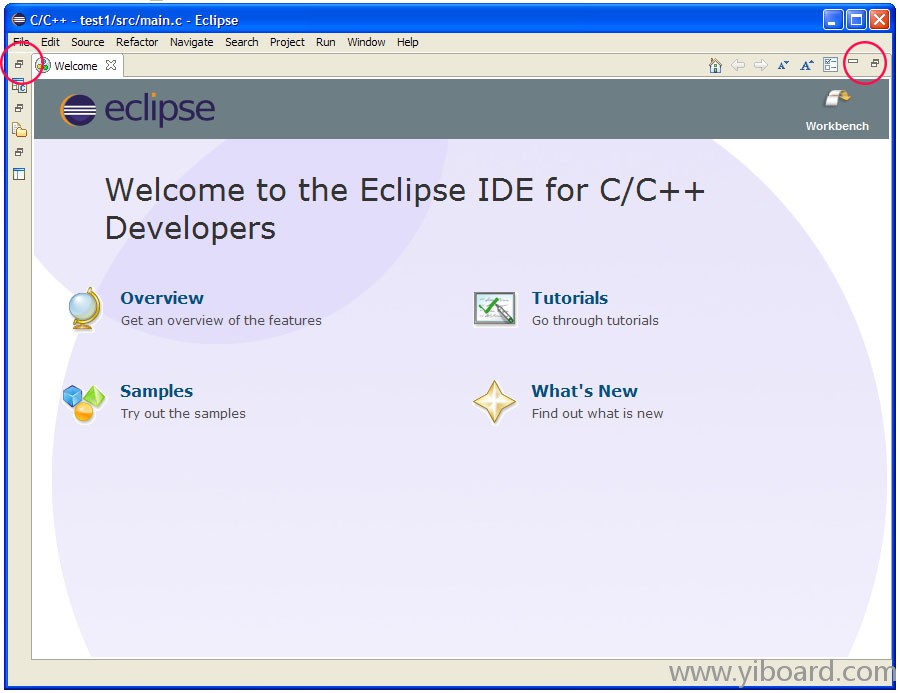Show the minimized layout view in sidebar
Image resolution: width=900 pixels, height=693 pixels.
click(19, 174)
